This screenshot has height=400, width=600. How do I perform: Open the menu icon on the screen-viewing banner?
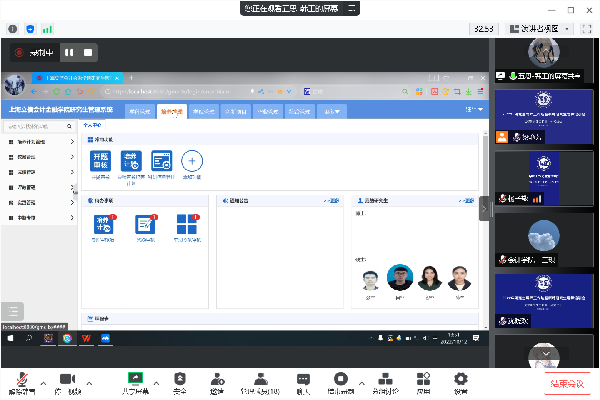(352, 8)
